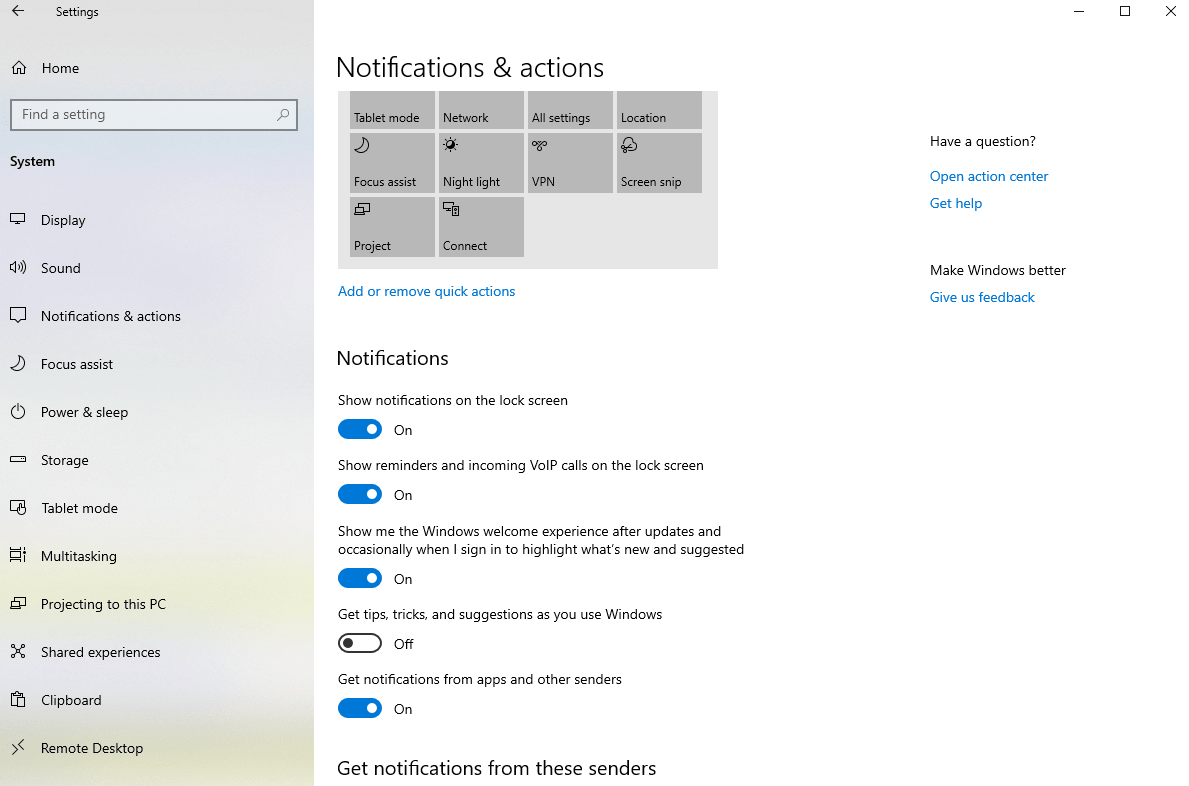Image resolution: width=1189 pixels, height=786 pixels.
Task: Click the Get notifications from these senders heading
Action: [497, 768]
